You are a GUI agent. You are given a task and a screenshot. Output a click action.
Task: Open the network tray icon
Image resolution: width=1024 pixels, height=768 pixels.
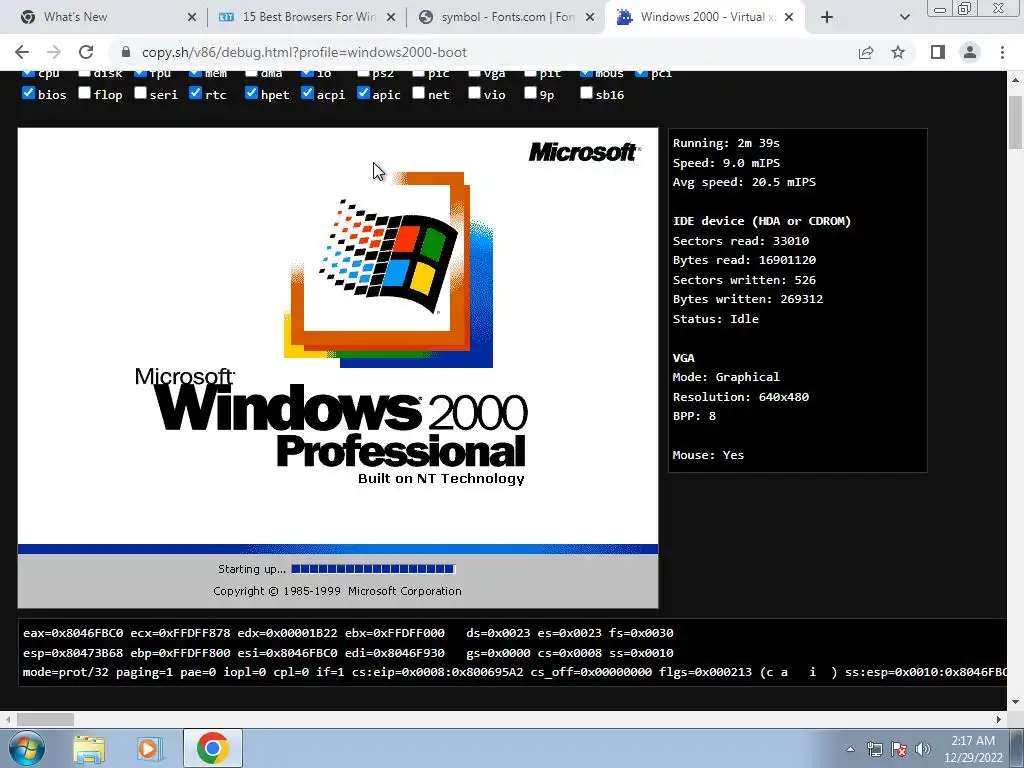[x=874, y=749]
